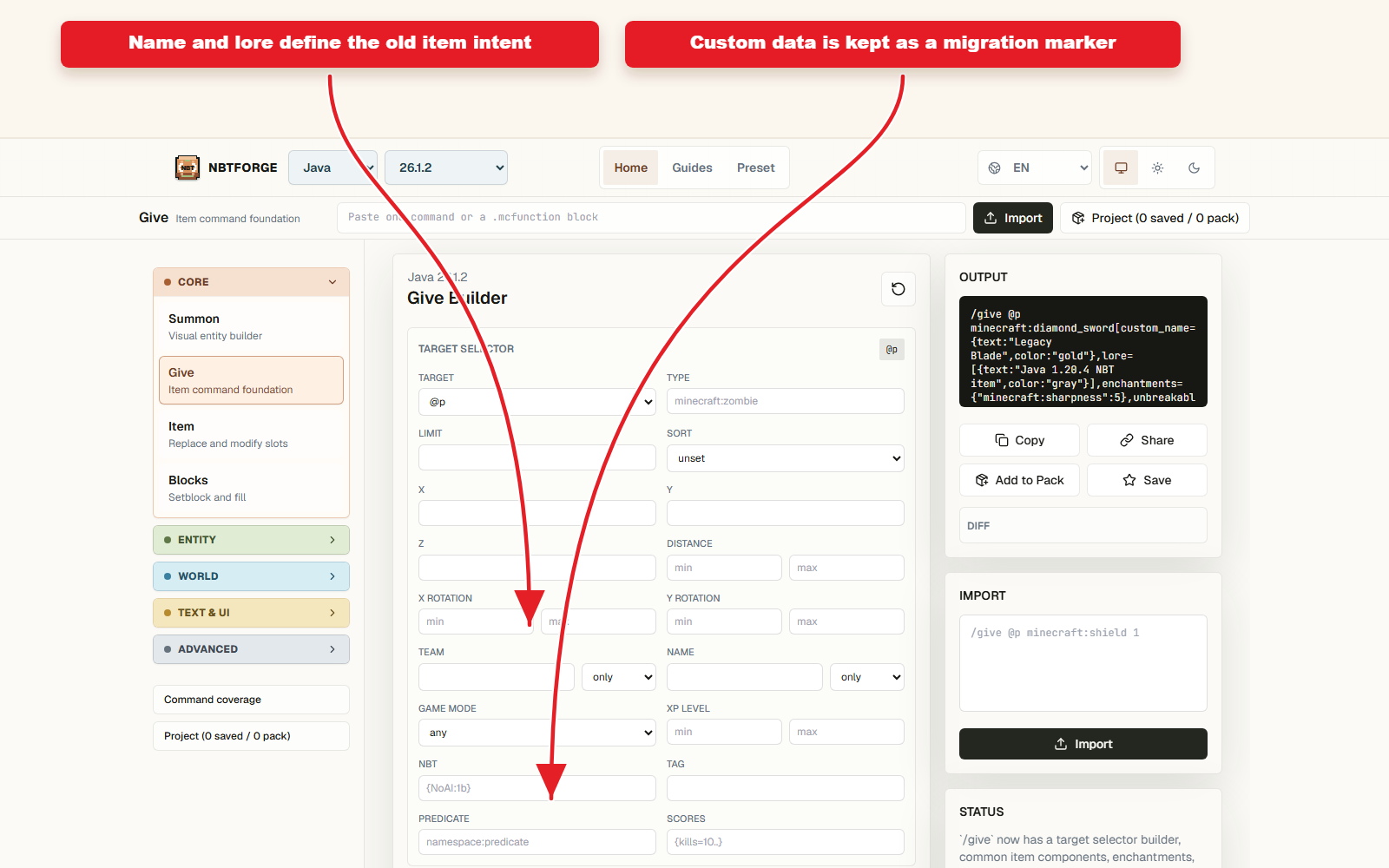
Task: Open the NAME only dropdown
Action: click(x=867, y=677)
